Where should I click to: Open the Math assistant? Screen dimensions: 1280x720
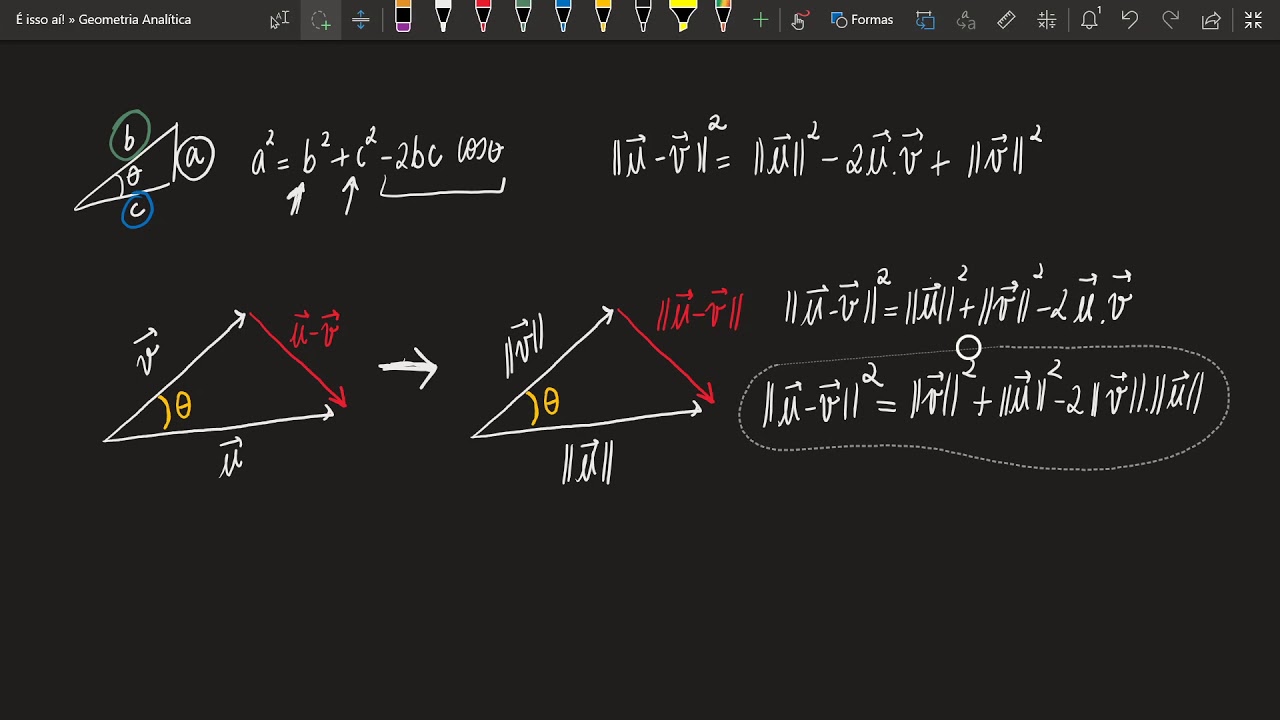tap(1047, 20)
